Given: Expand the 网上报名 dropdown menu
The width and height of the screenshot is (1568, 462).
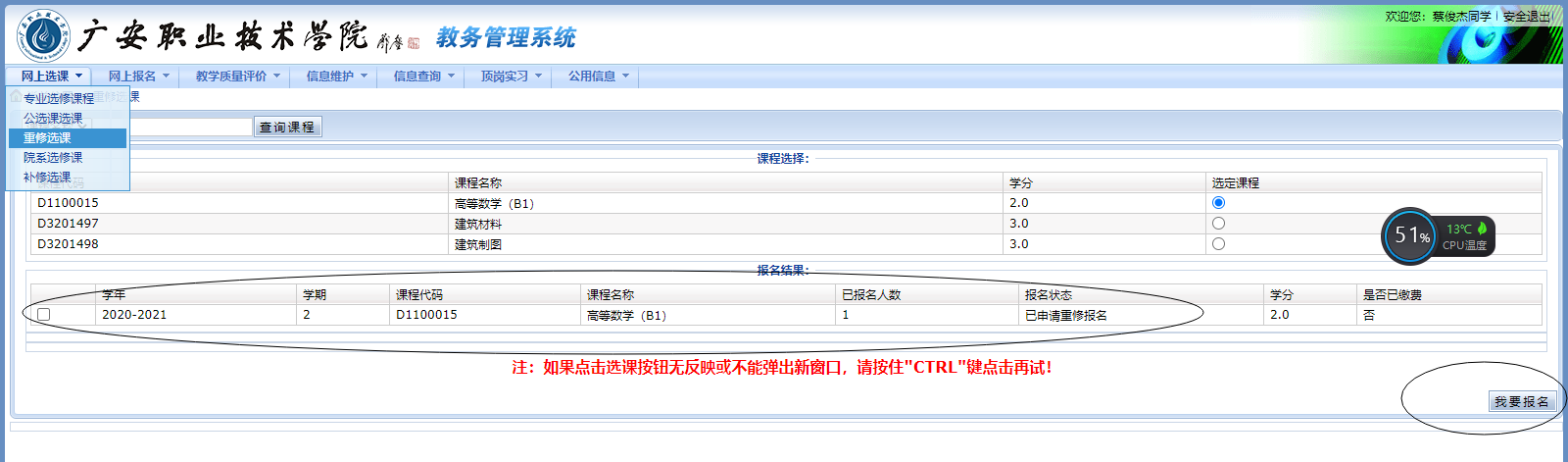Looking at the screenshot, I should [138, 77].
